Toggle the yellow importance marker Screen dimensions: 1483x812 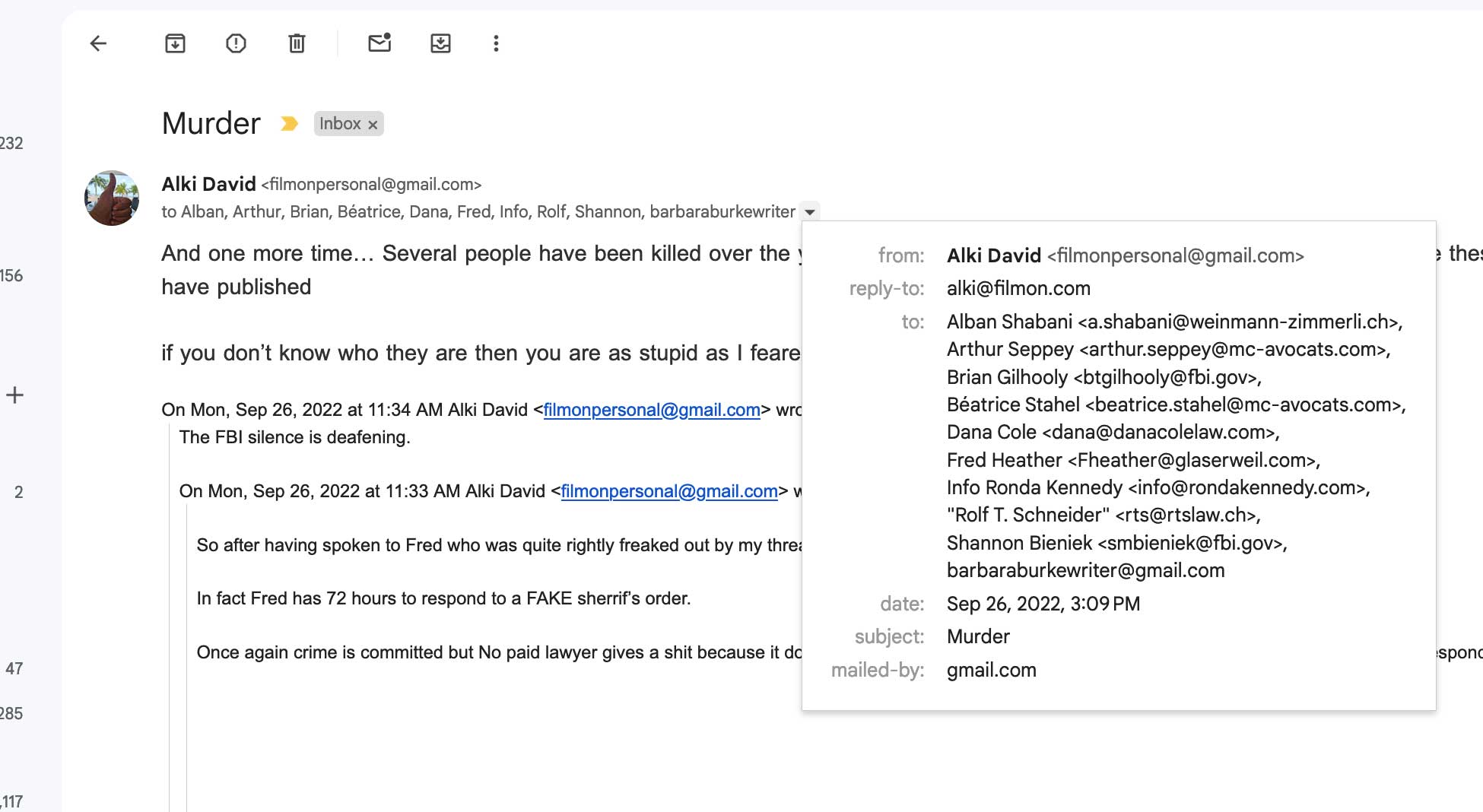coord(289,123)
